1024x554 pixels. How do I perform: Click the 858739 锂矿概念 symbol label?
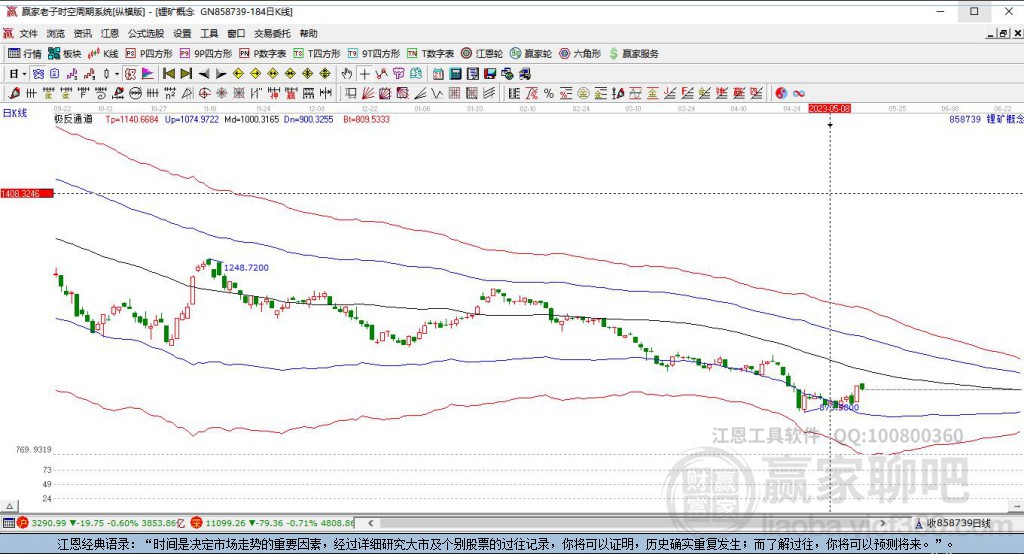986,119
